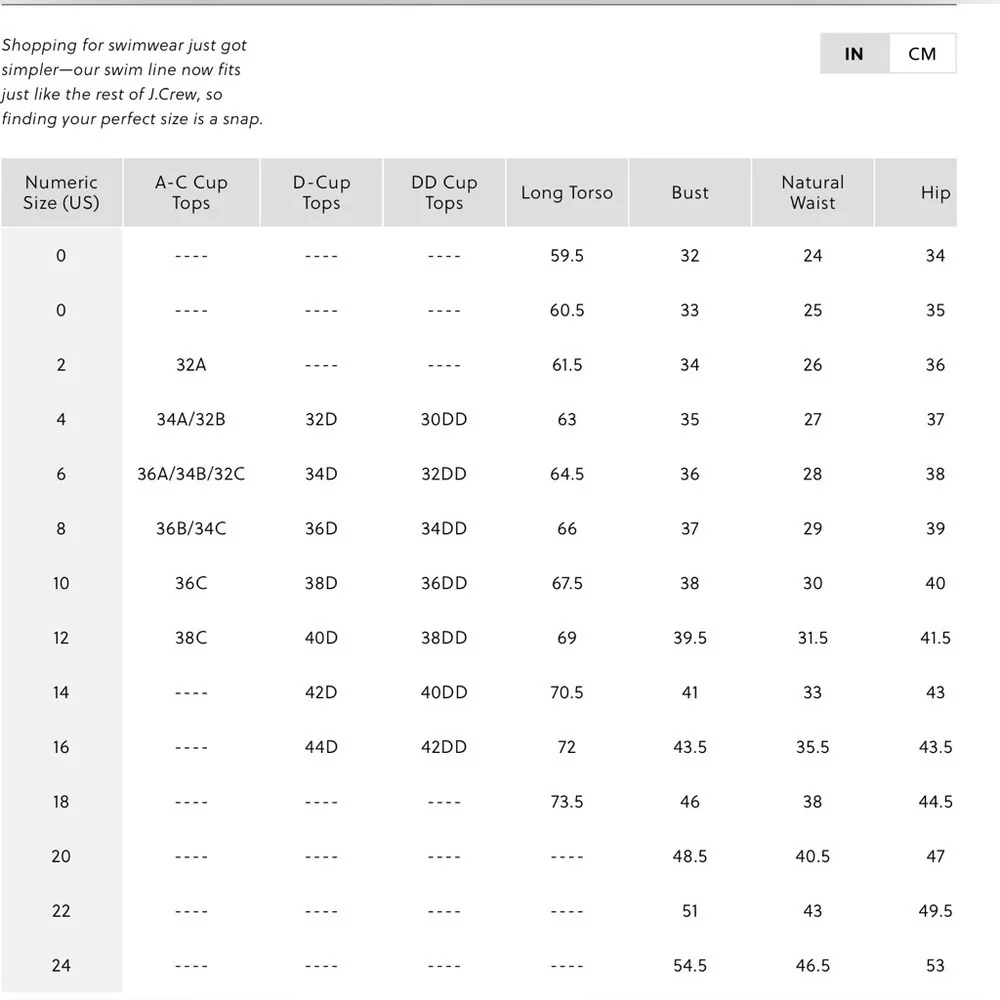The width and height of the screenshot is (1000, 1000).
Task: Click numeric size 24 row label
Action: [61, 966]
